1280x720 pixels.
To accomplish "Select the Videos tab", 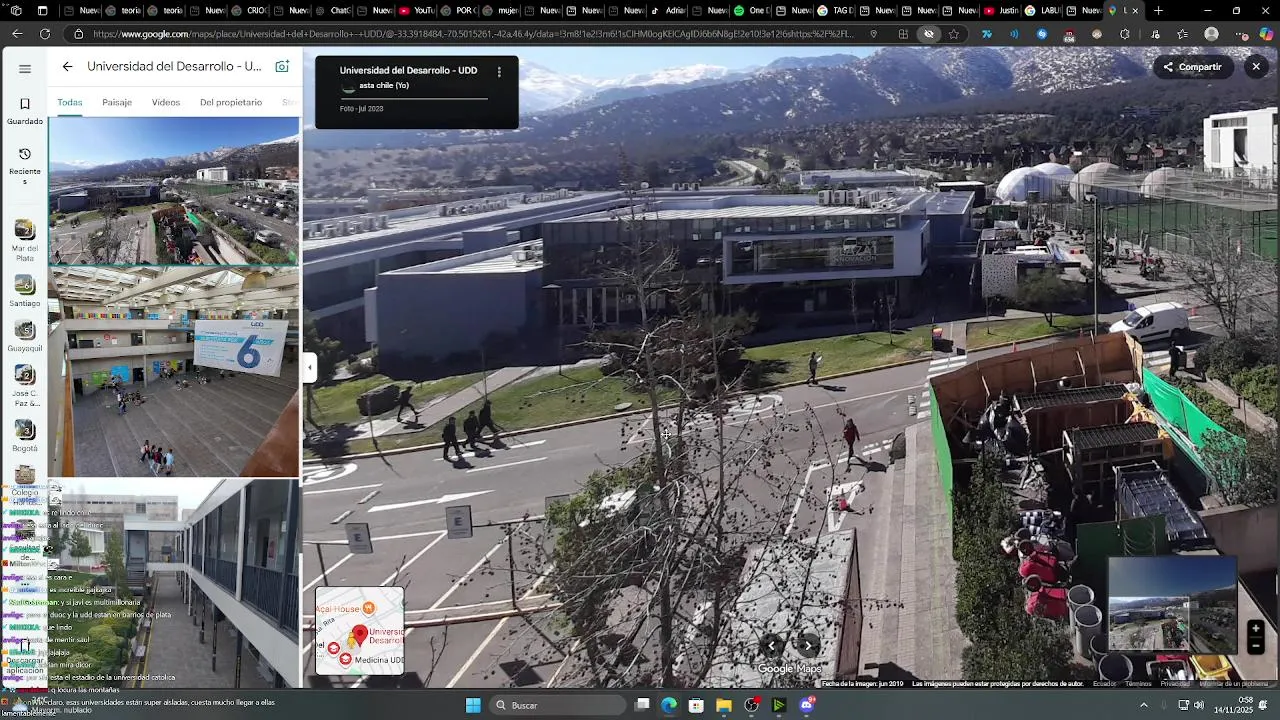I will coord(166,102).
